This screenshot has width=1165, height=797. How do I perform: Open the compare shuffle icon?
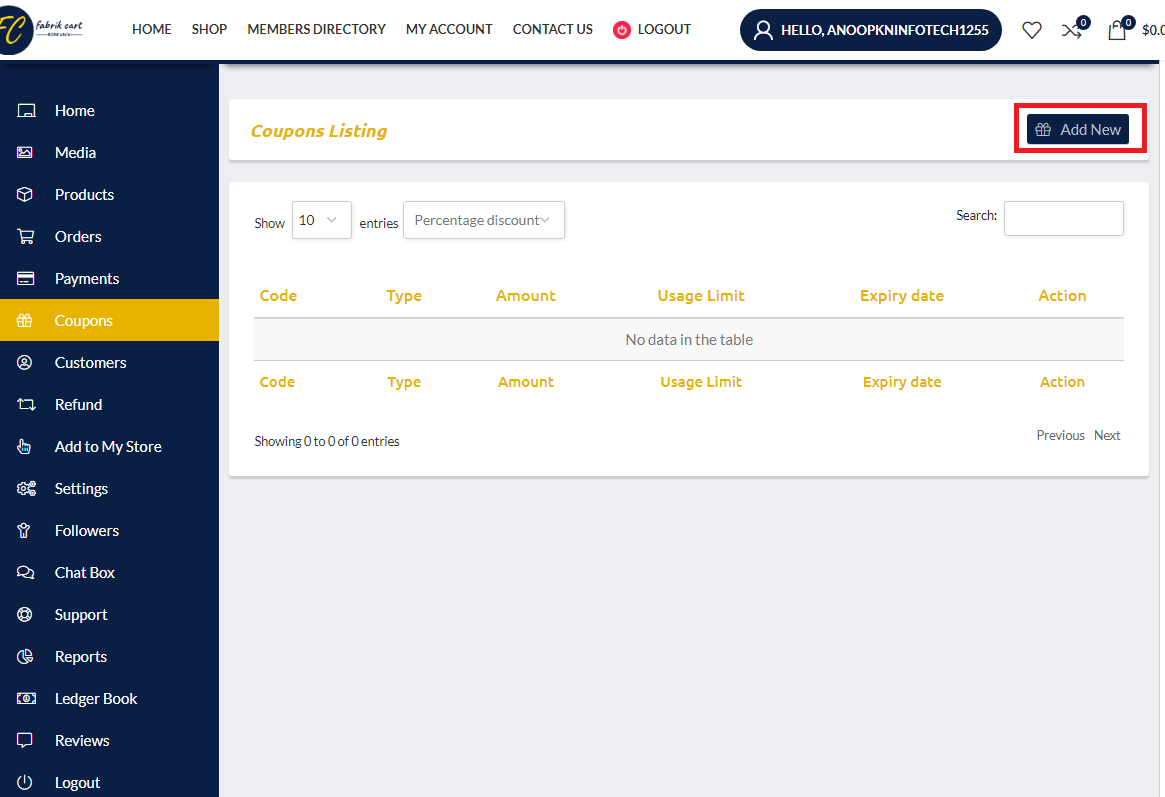click(x=1071, y=30)
